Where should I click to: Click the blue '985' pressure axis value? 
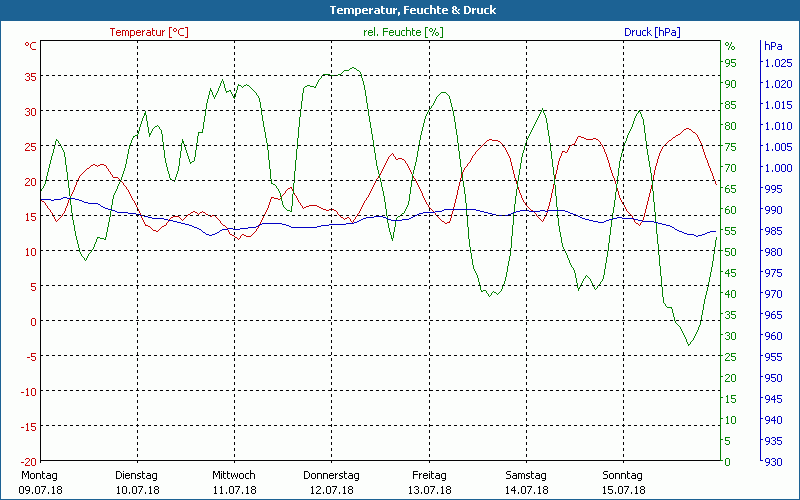[773, 231]
